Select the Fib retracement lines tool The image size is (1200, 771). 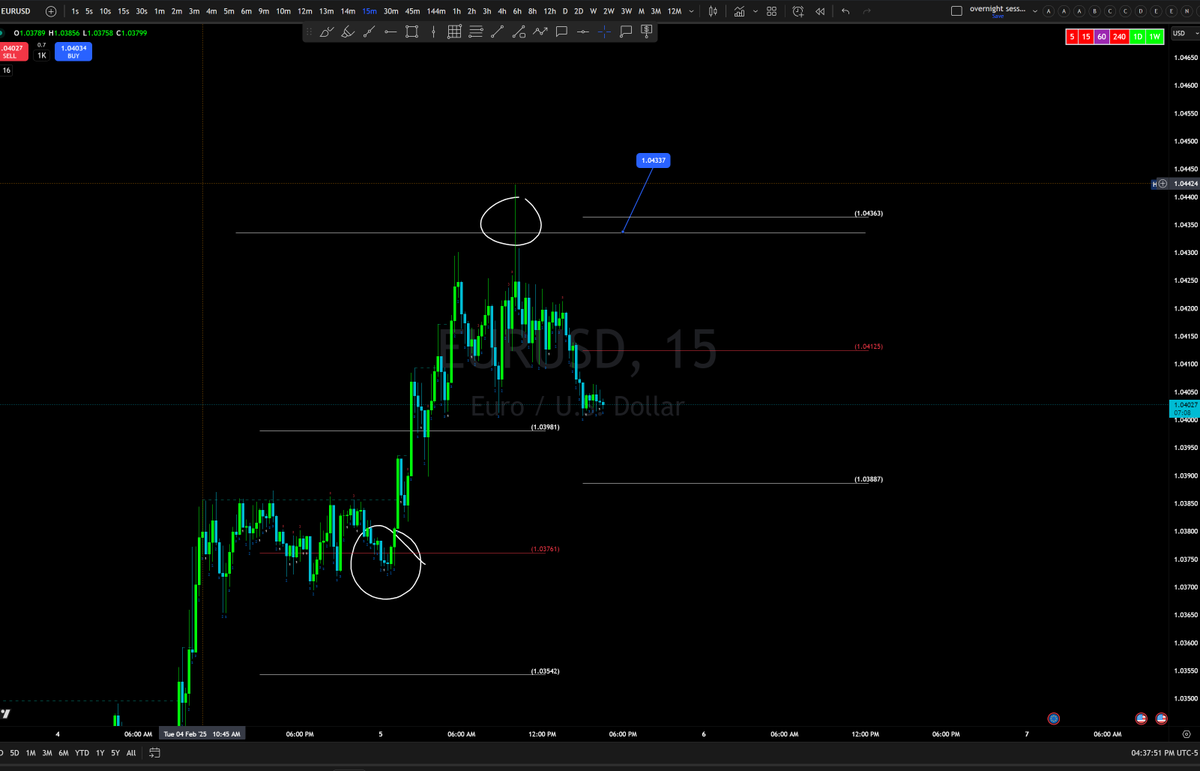click(x=475, y=32)
